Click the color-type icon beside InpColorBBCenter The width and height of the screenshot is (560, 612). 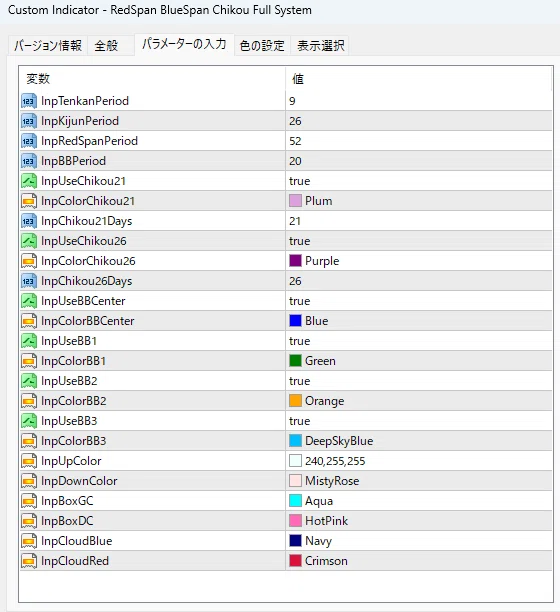[29, 321]
